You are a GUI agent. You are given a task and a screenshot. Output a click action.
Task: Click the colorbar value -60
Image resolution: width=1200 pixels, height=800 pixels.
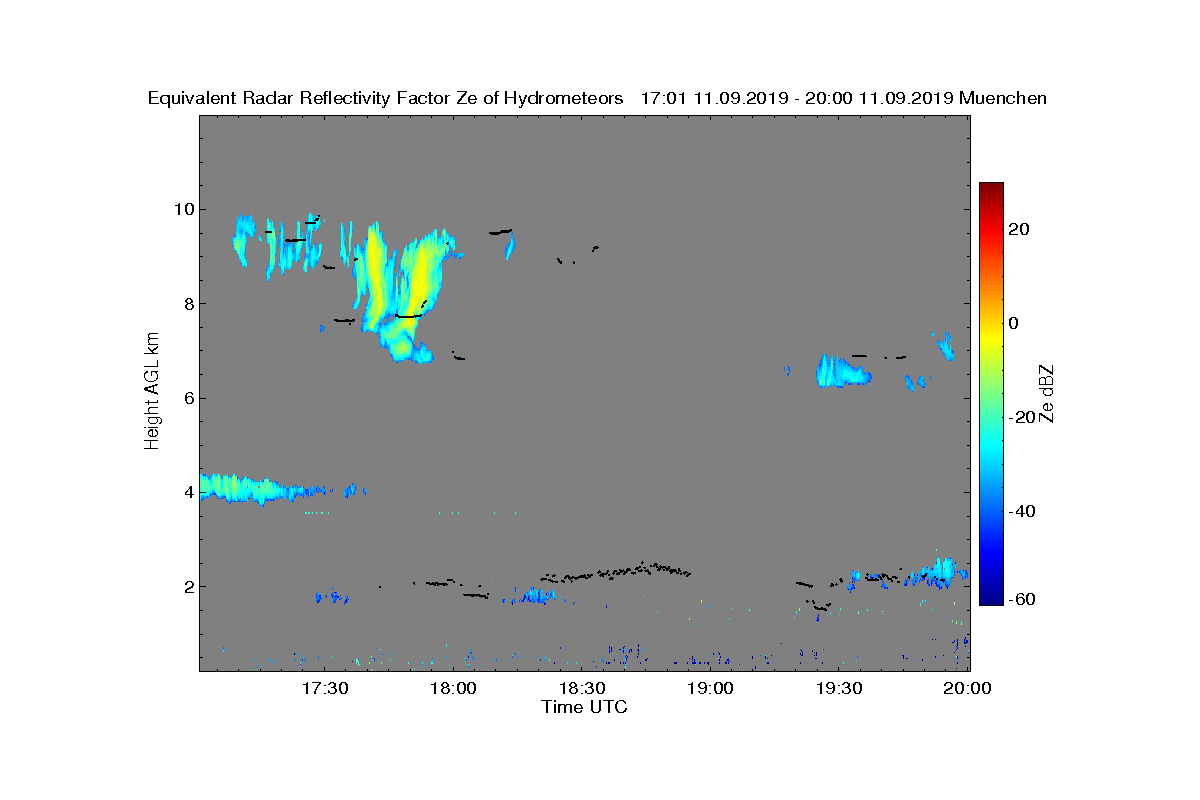point(1022,599)
